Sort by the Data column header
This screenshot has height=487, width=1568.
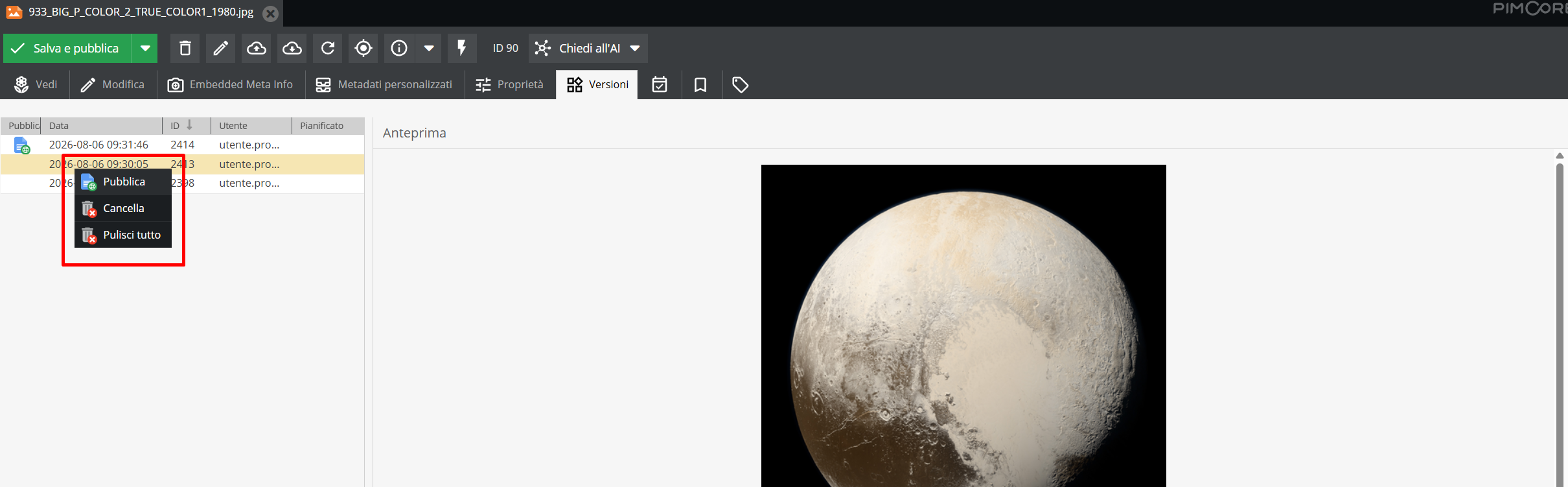coord(101,126)
